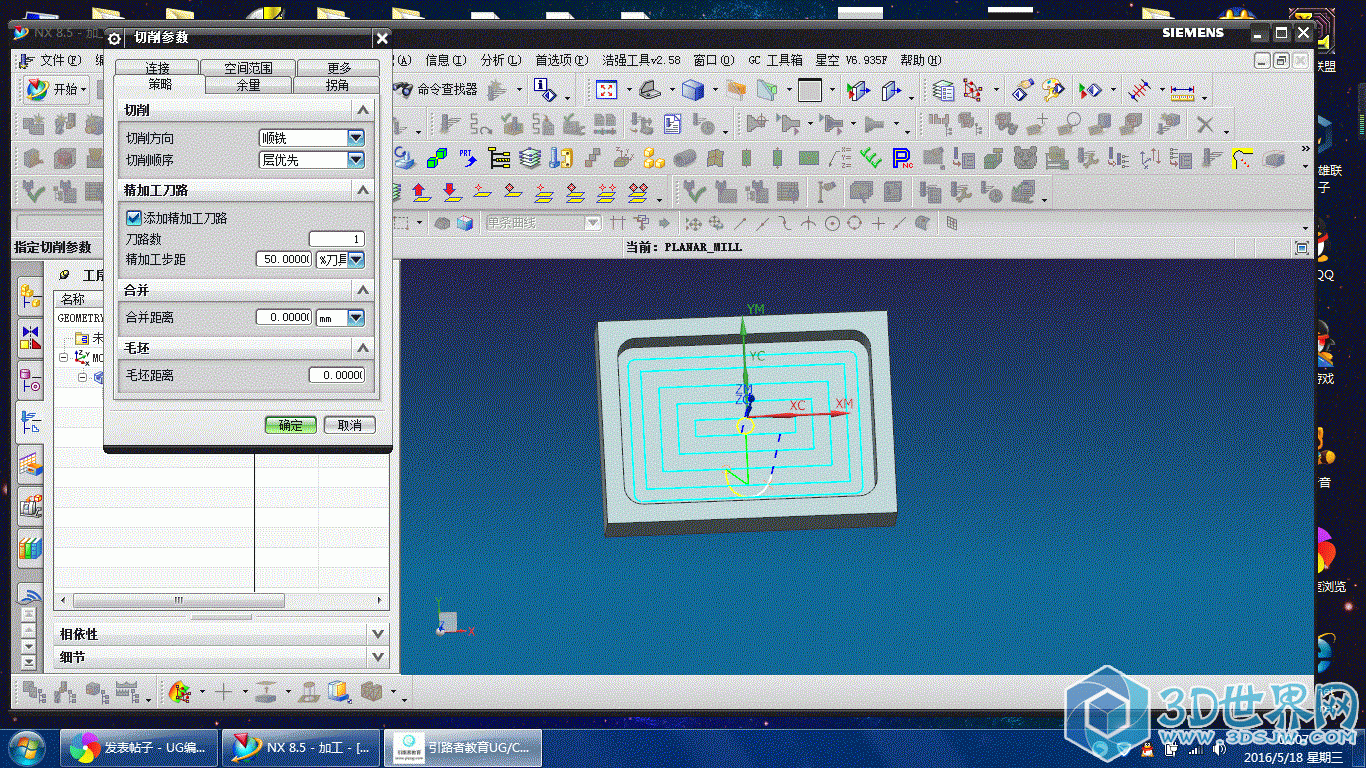This screenshot has width=1366, height=768.
Task: Collapse the 合并 section
Action: 363,290
